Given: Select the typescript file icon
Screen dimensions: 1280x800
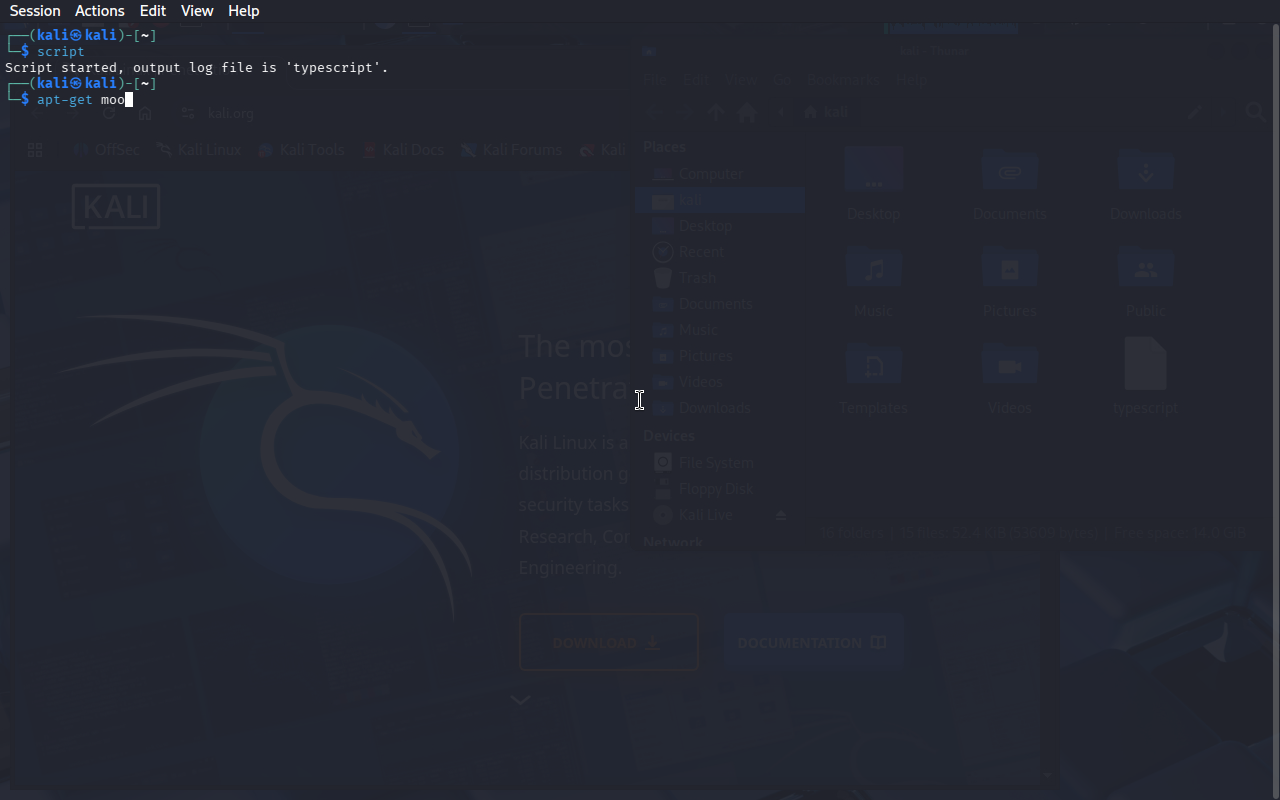Looking at the screenshot, I should tap(1145, 364).
